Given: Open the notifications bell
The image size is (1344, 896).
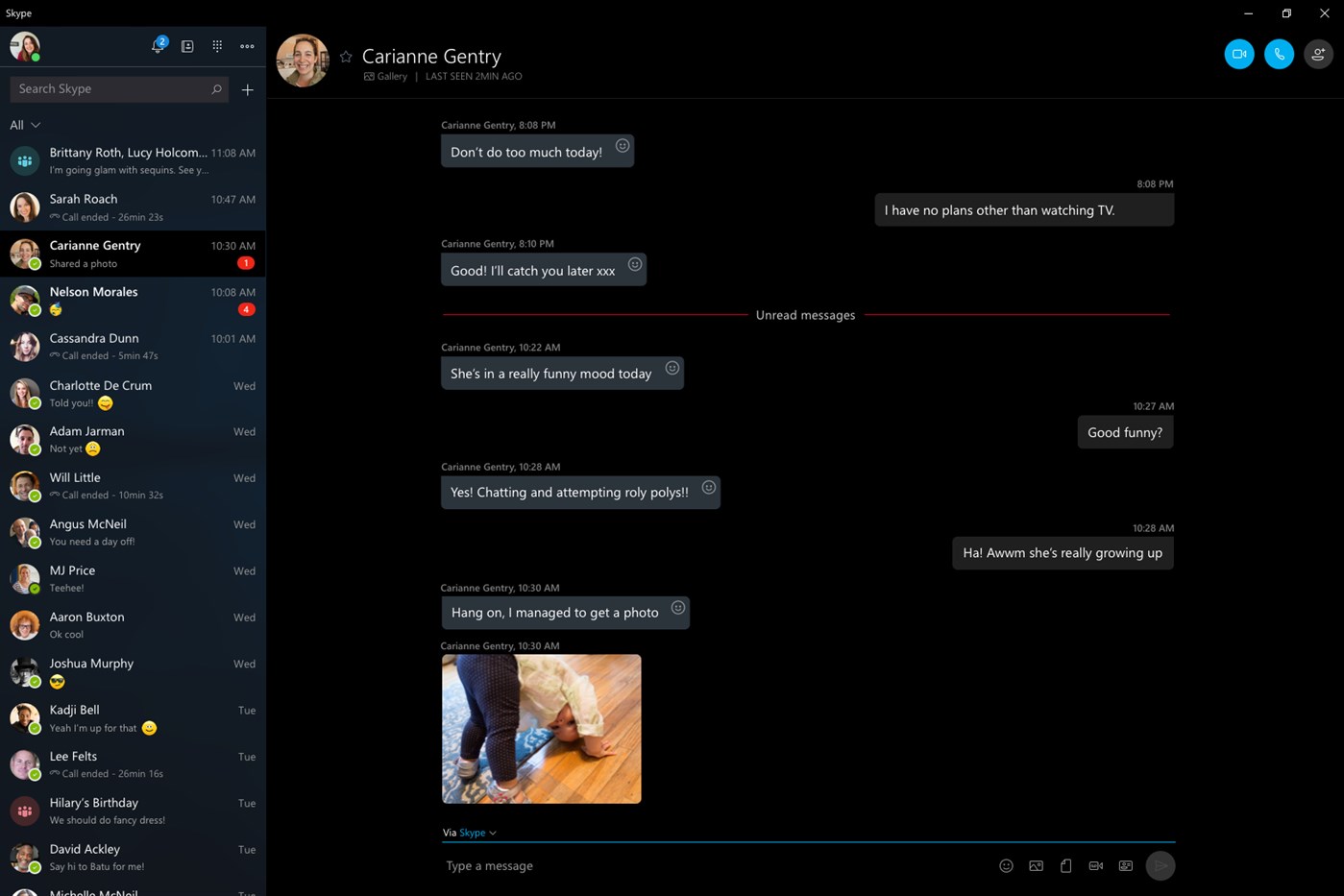Looking at the screenshot, I should pyautogui.click(x=158, y=46).
